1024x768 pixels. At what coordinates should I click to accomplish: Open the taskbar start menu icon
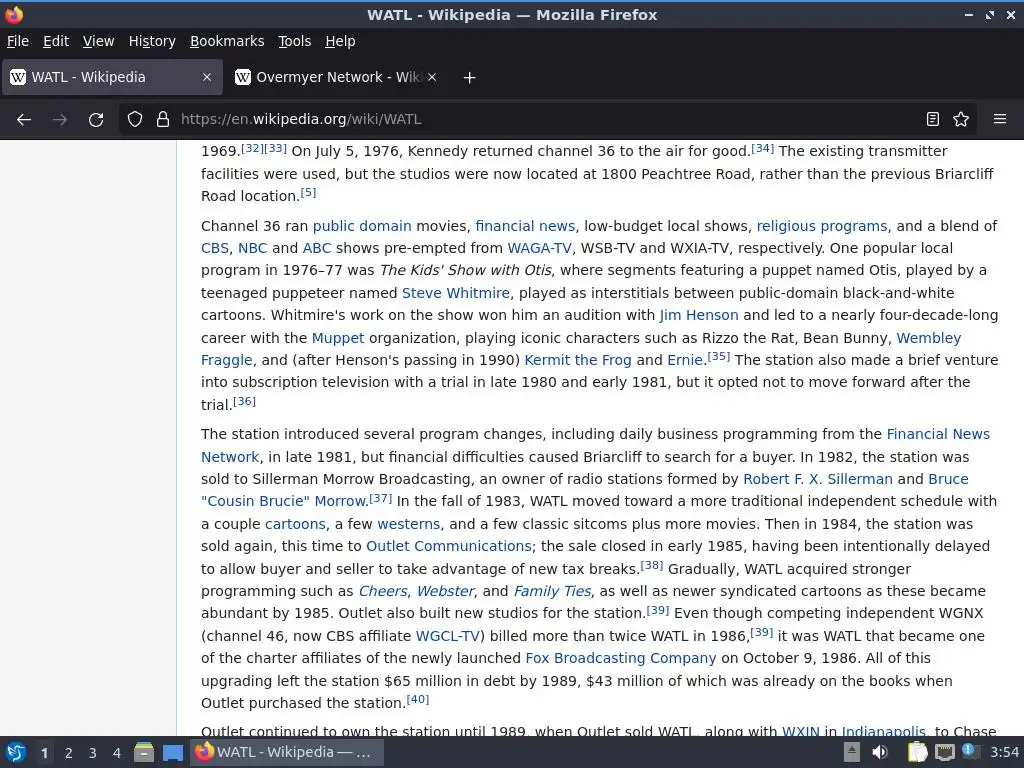click(x=16, y=752)
